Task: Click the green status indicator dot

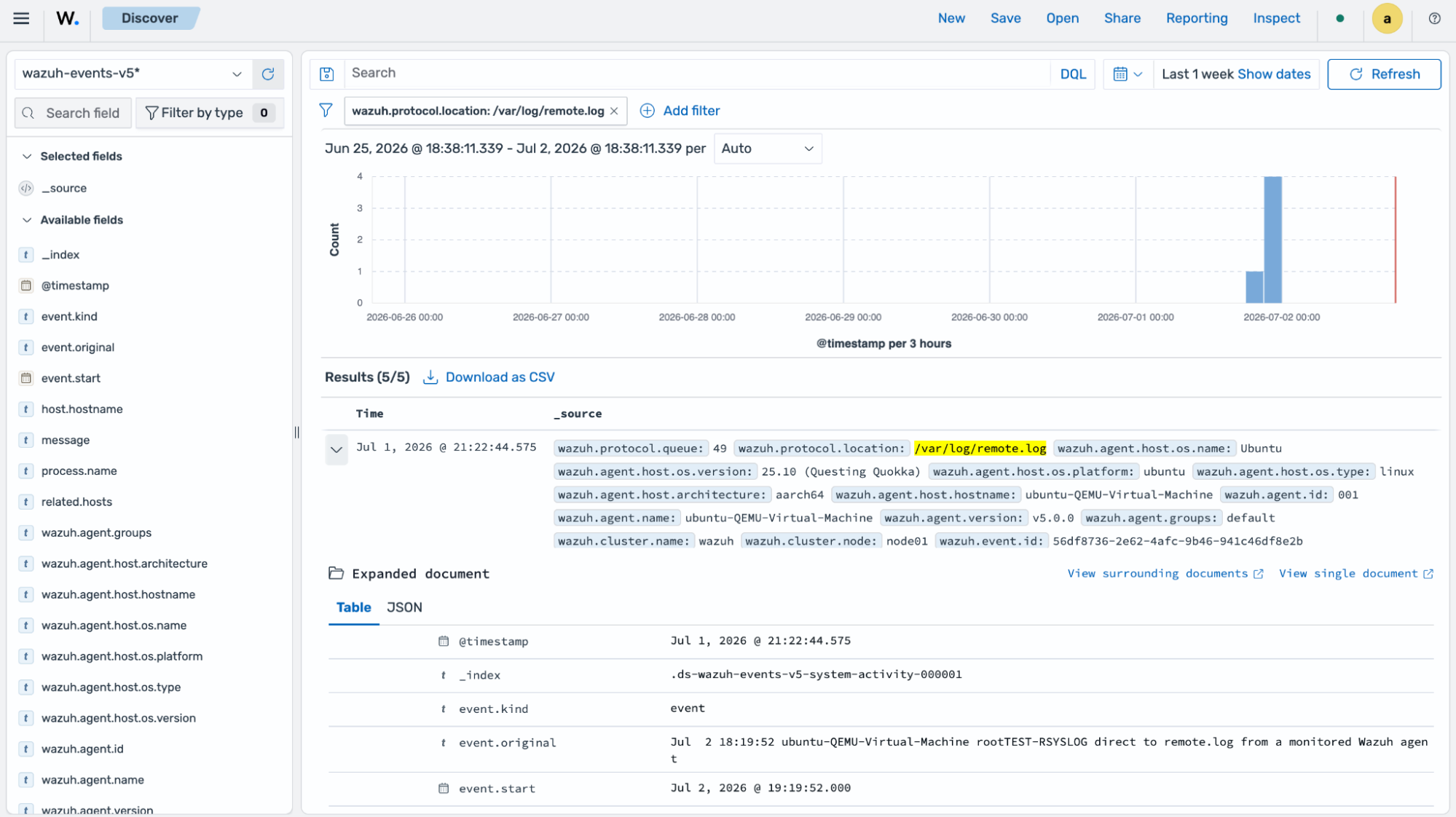Action: (x=1340, y=18)
